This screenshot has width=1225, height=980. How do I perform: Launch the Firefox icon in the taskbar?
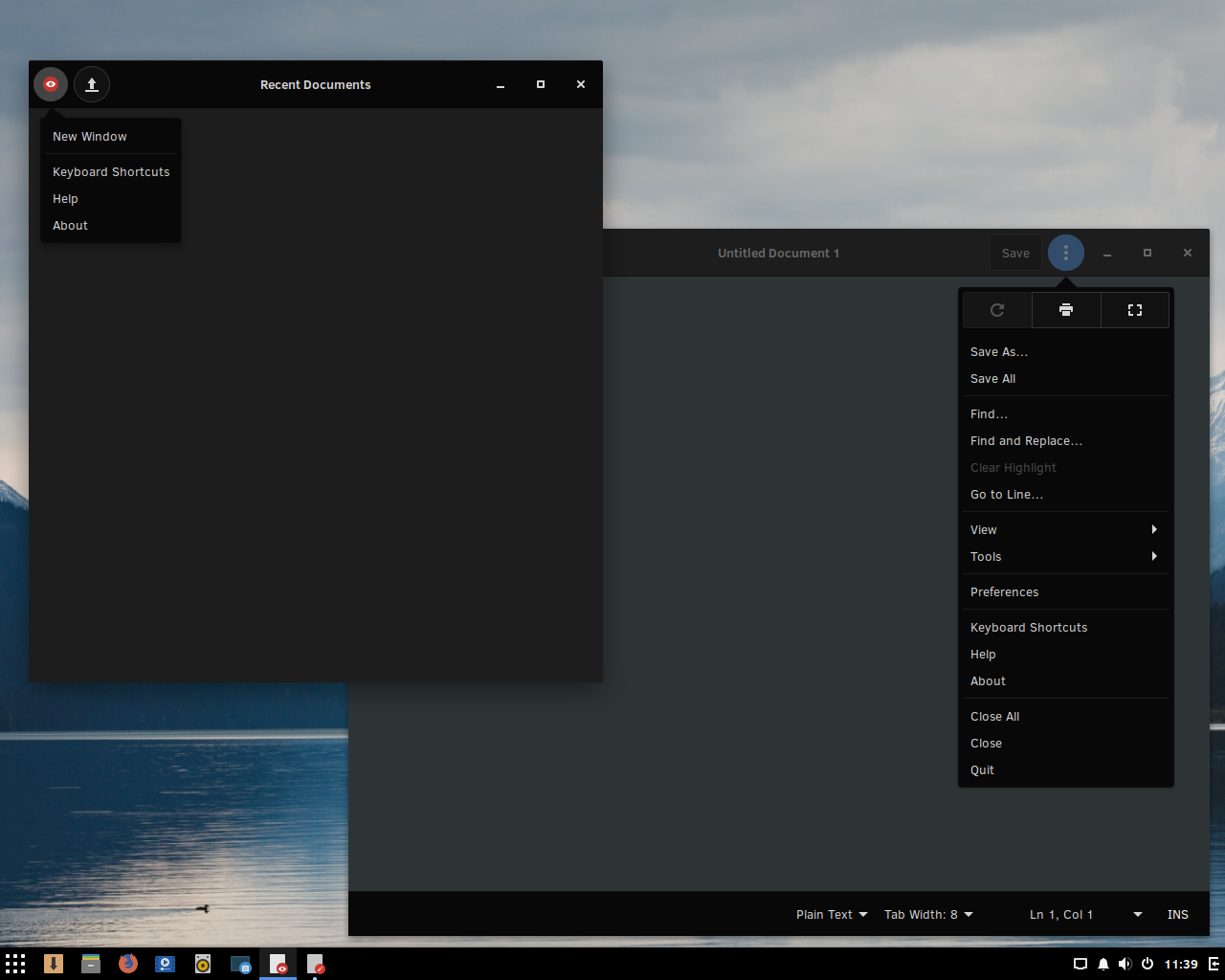coord(127,964)
